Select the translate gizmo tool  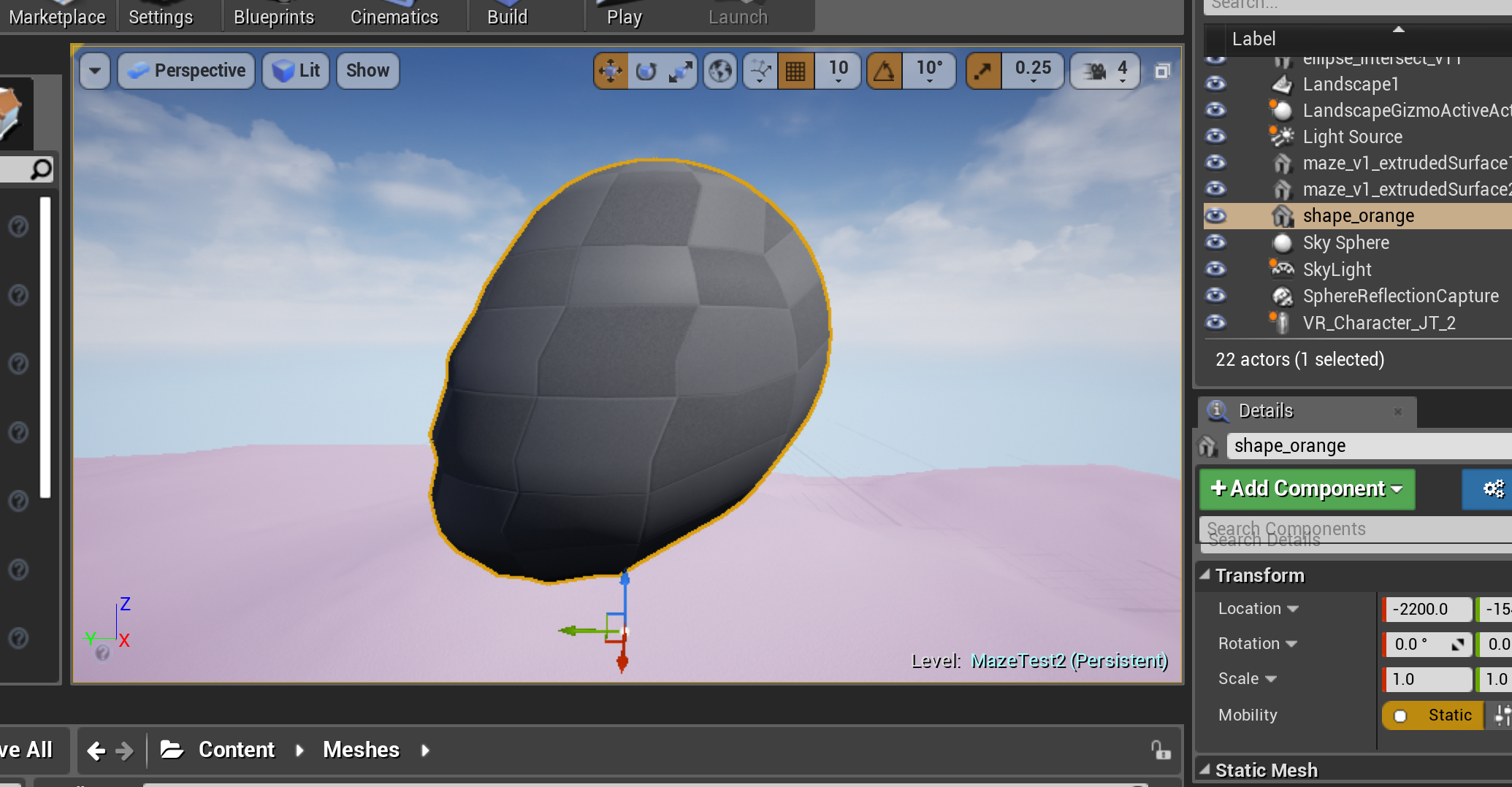[611, 71]
